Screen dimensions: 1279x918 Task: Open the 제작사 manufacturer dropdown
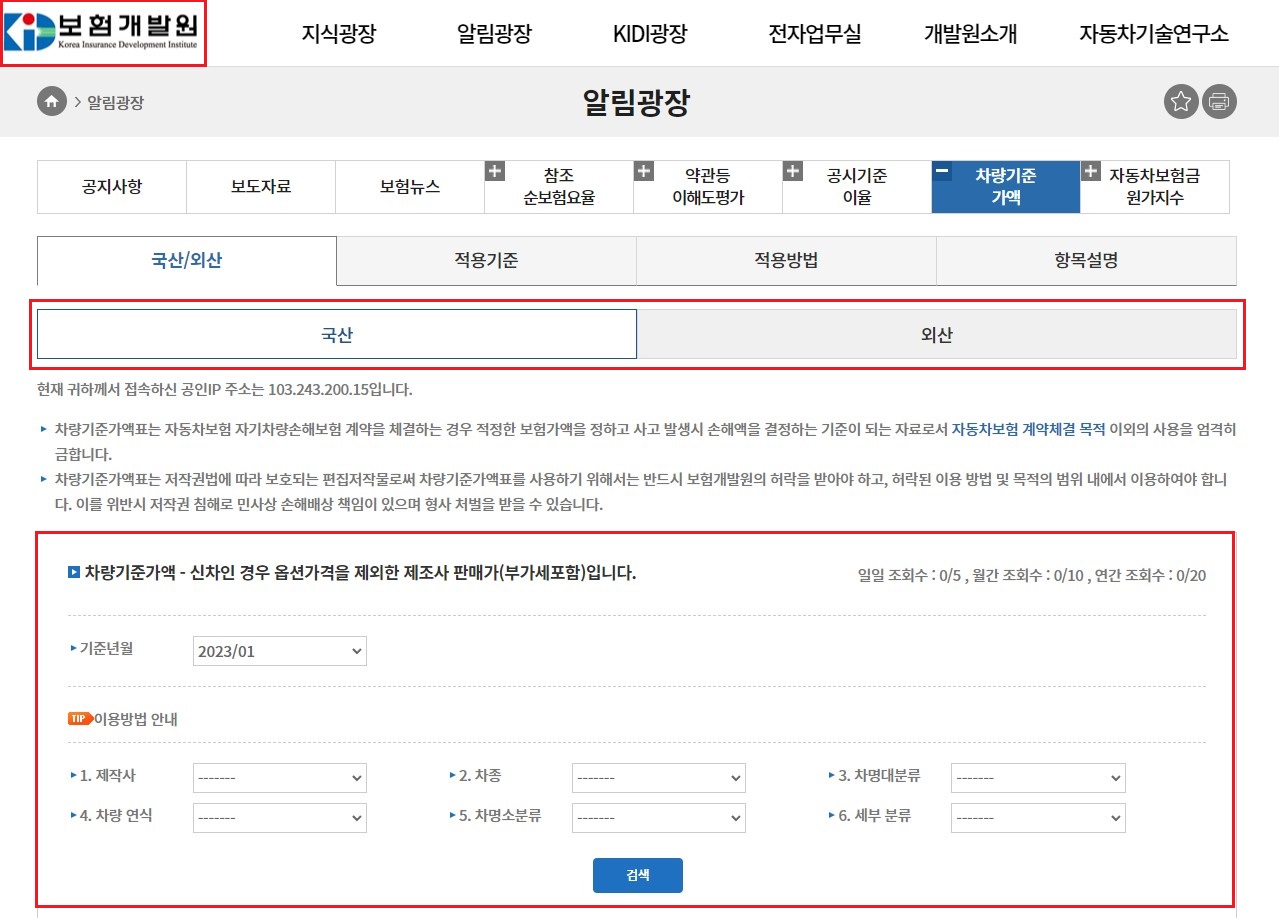[279, 778]
